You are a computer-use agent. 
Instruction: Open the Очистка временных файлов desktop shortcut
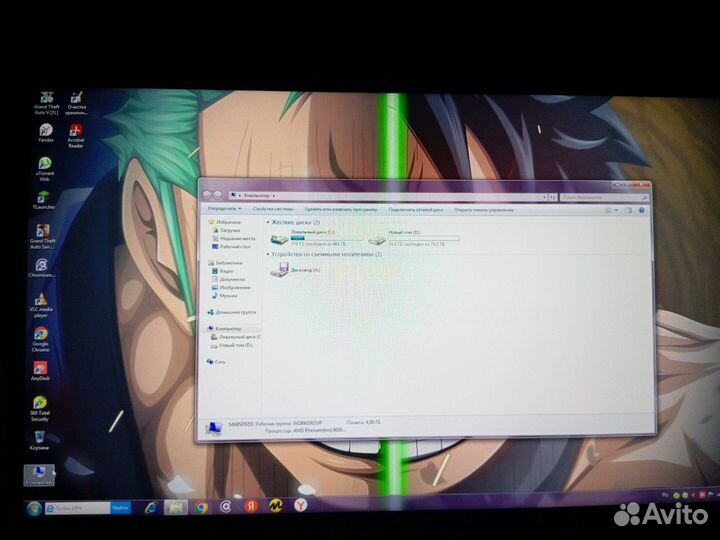click(x=76, y=103)
